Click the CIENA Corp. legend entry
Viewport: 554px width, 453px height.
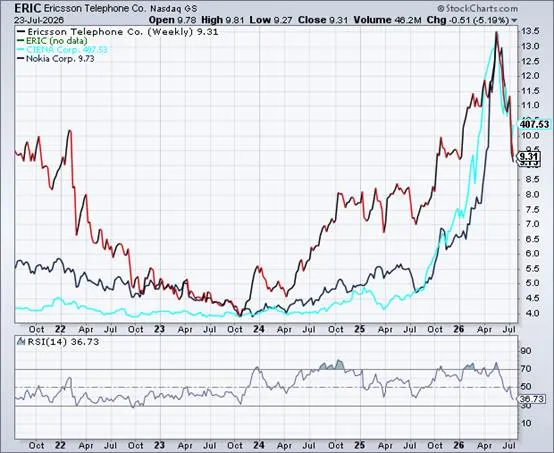62,49
